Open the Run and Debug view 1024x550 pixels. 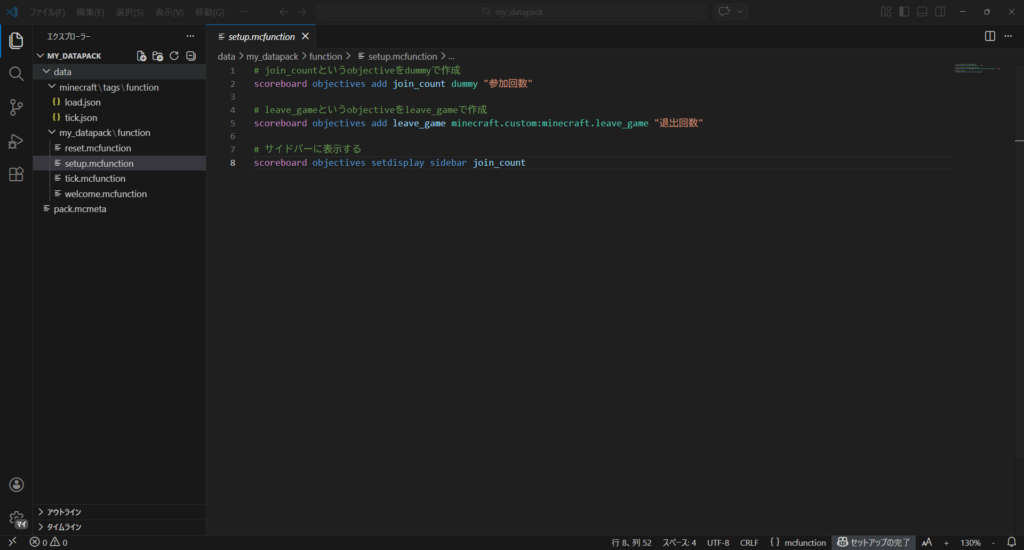[x=16, y=141]
